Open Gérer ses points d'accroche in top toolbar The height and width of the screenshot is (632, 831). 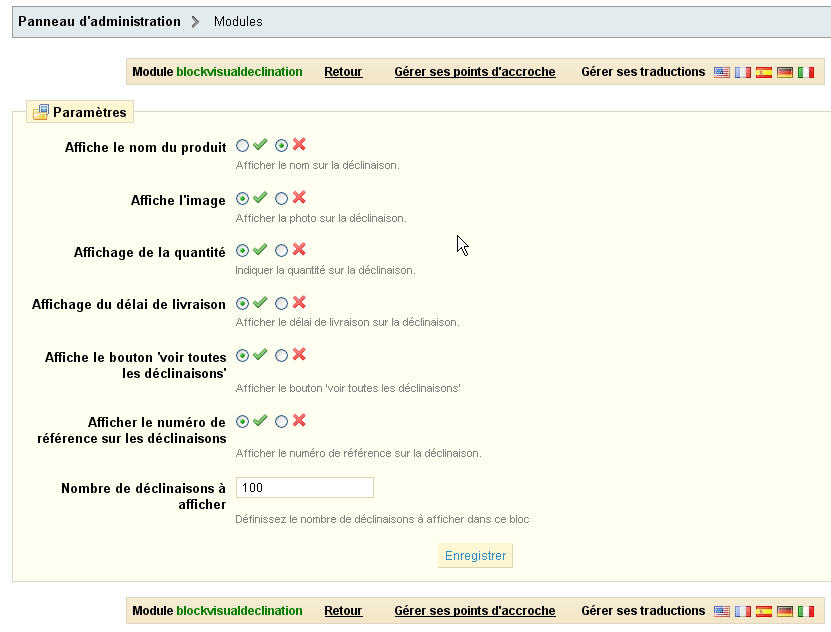pyautogui.click(x=475, y=72)
